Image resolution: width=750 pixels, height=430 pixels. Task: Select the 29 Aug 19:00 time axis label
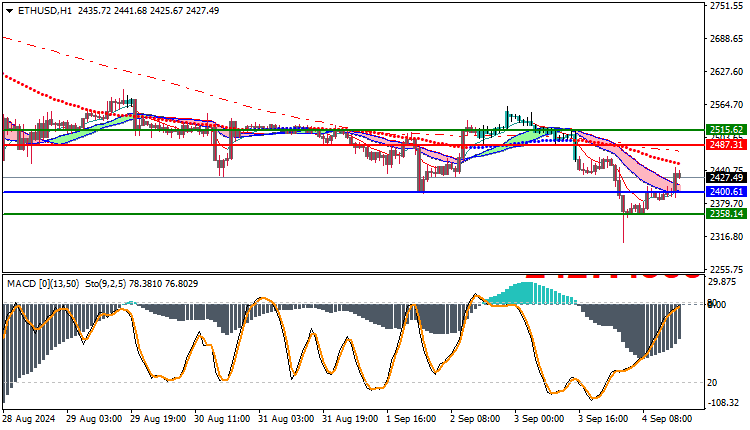(x=158, y=419)
